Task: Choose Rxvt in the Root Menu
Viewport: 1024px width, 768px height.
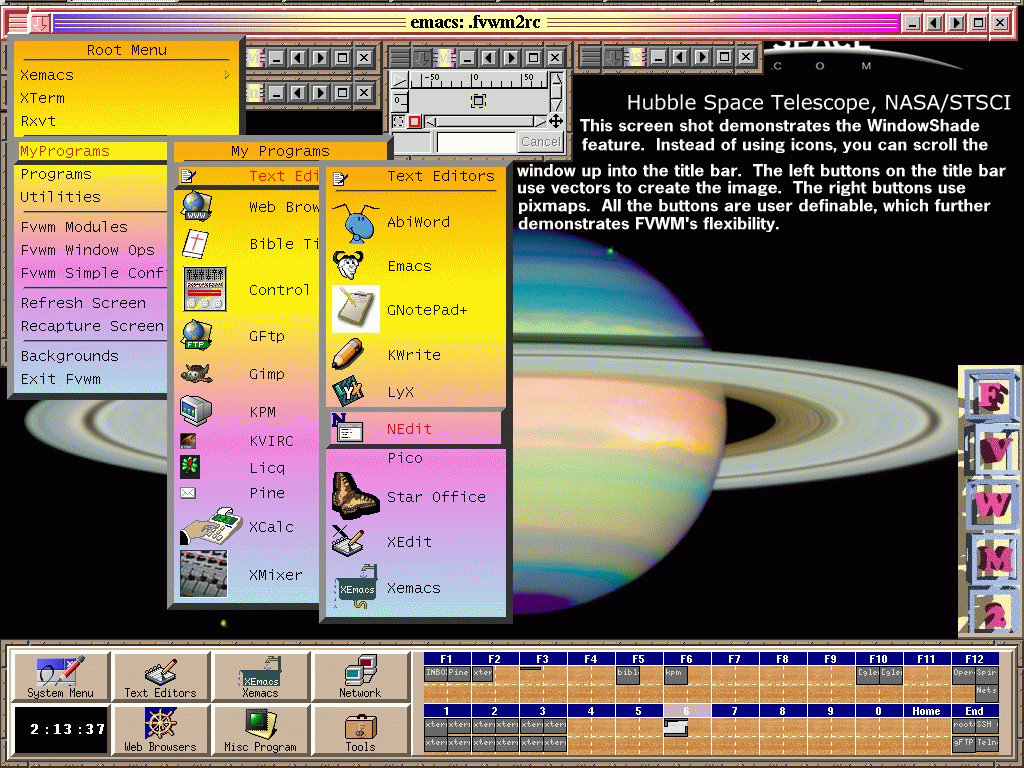Action: coord(126,121)
